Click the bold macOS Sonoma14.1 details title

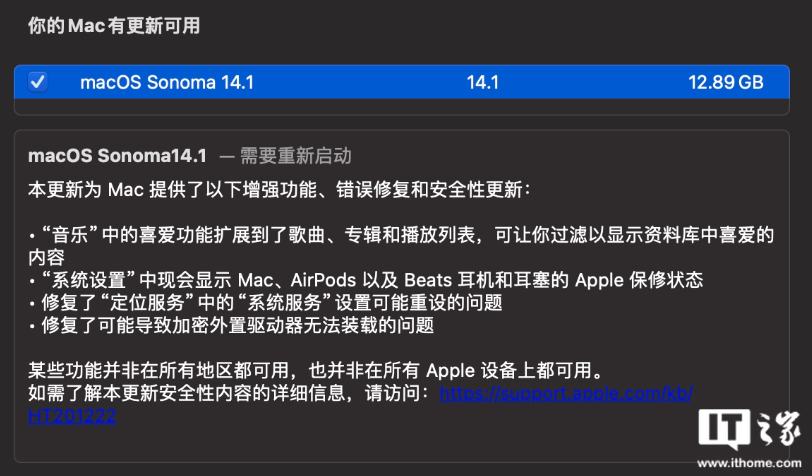tap(118, 155)
